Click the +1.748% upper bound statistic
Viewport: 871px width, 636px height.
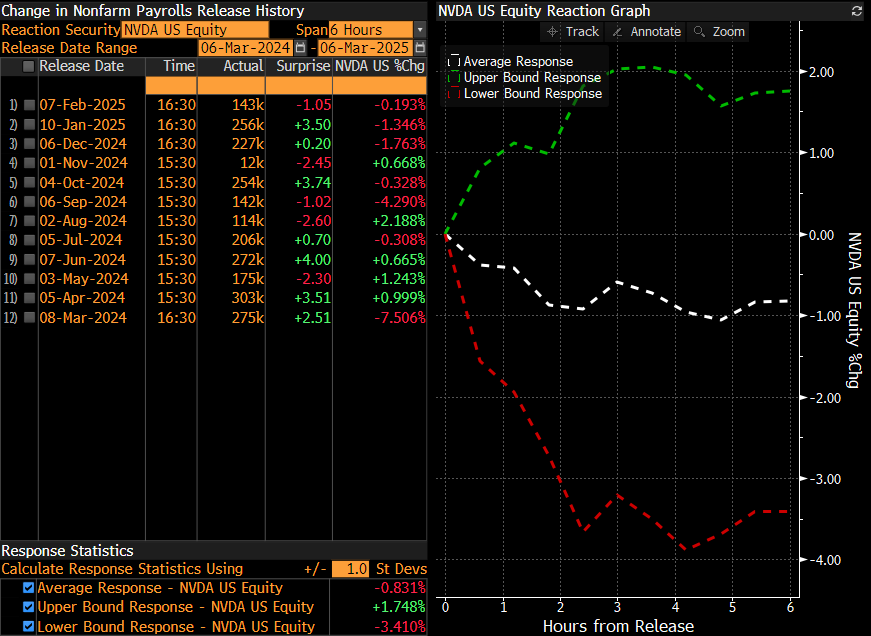pyautogui.click(x=399, y=607)
